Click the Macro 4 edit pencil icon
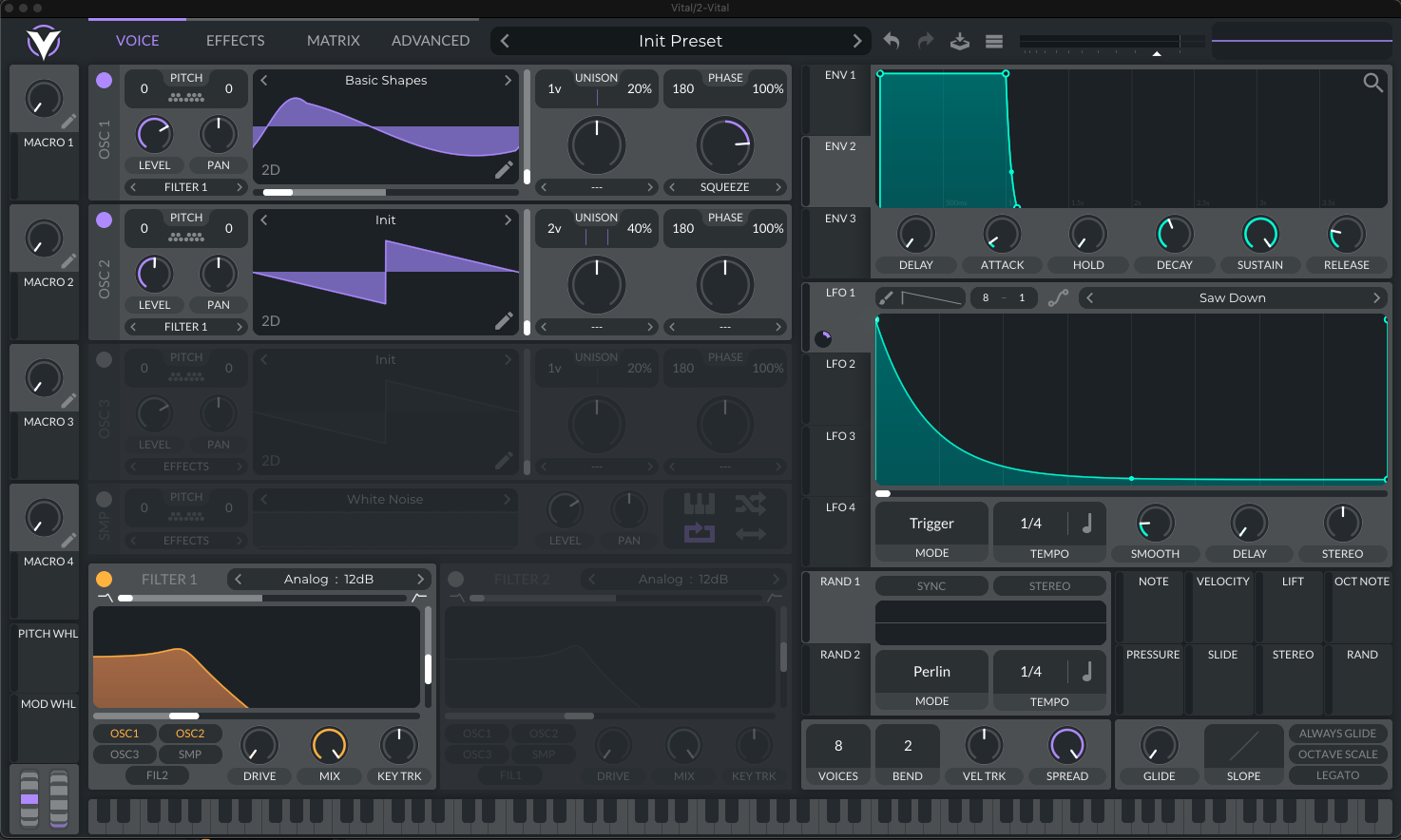1401x840 pixels. click(x=68, y=541)
